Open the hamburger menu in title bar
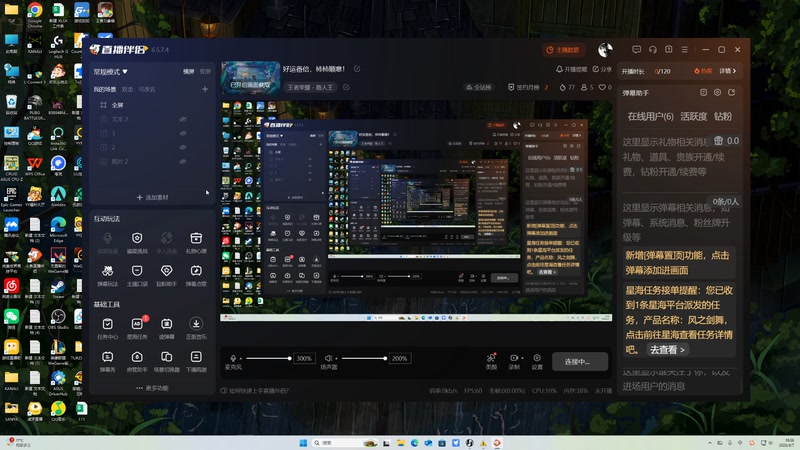Screen dimensions: 800x450 coord(685,49)
